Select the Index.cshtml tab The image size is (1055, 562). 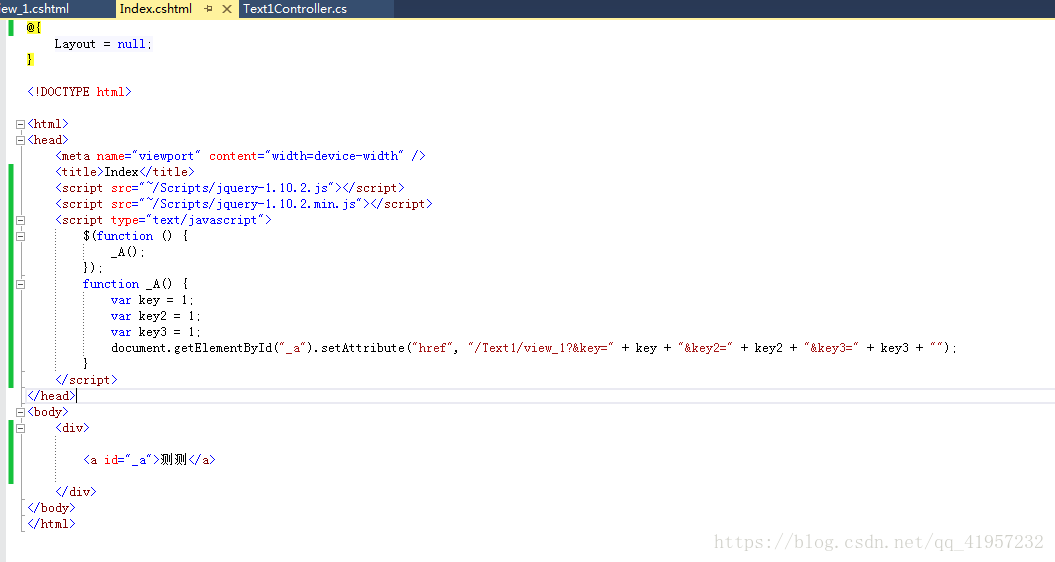pyautogui.click(x=155, y=9)
